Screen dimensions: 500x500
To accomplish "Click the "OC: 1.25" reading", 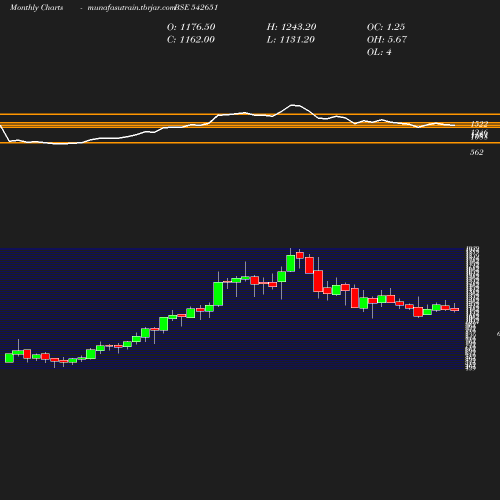I will click(386, 27).
